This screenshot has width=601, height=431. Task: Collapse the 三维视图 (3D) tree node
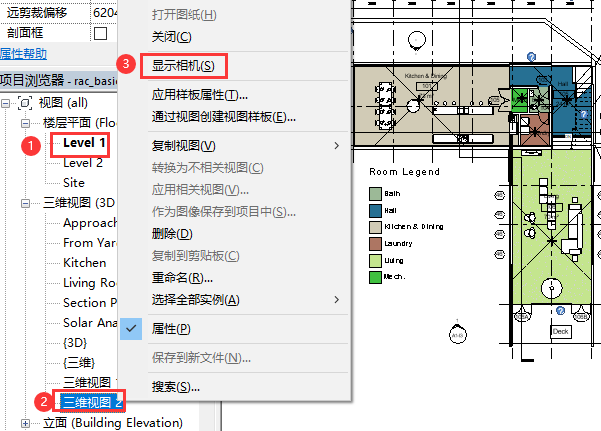[24, 203]
